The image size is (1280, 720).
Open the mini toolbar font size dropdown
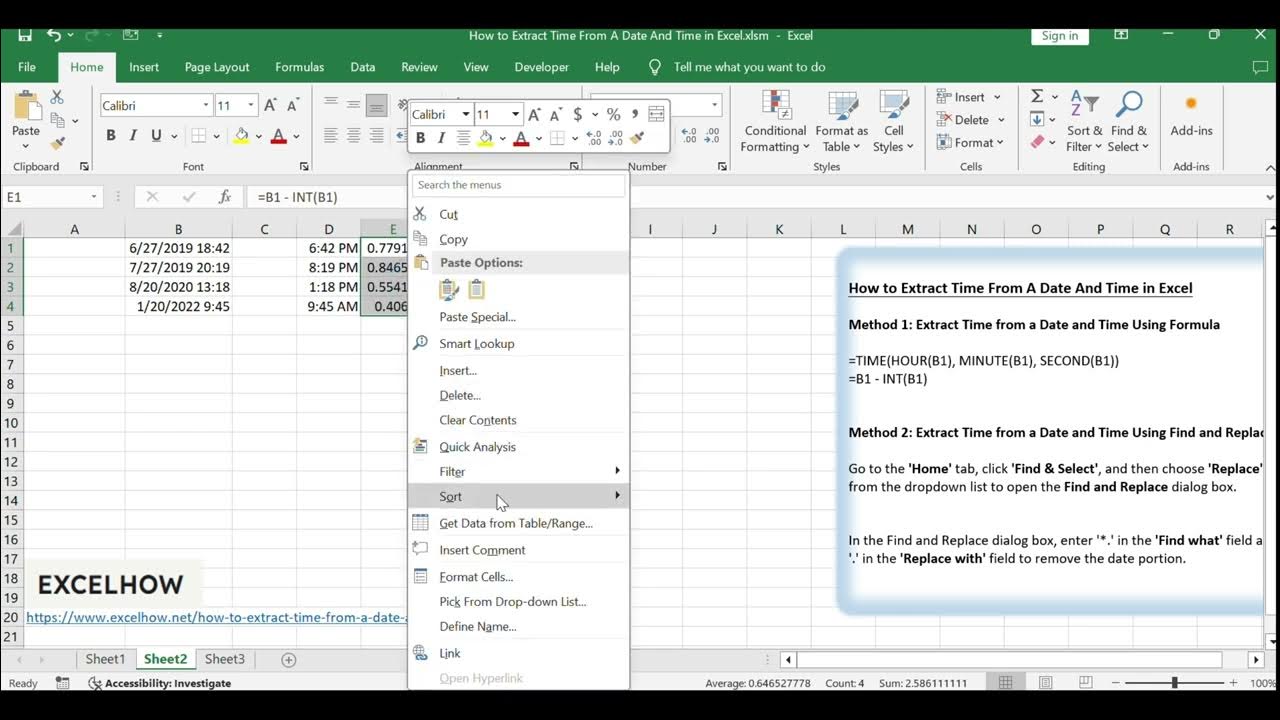(515, 114)
